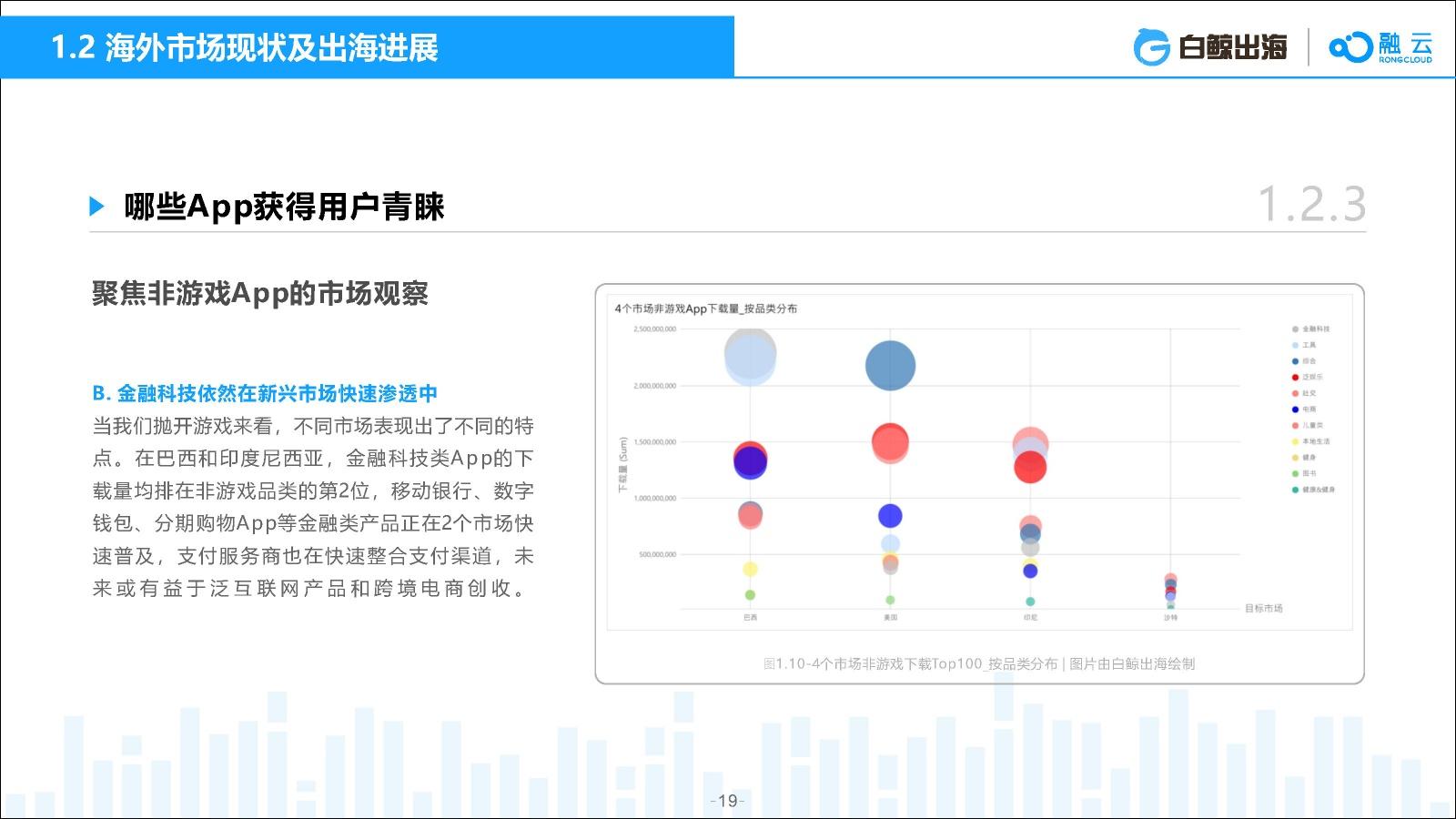Click the 2,000,000,000 y-axis value
Screen dimensions: 1456x819
(655, 386)
